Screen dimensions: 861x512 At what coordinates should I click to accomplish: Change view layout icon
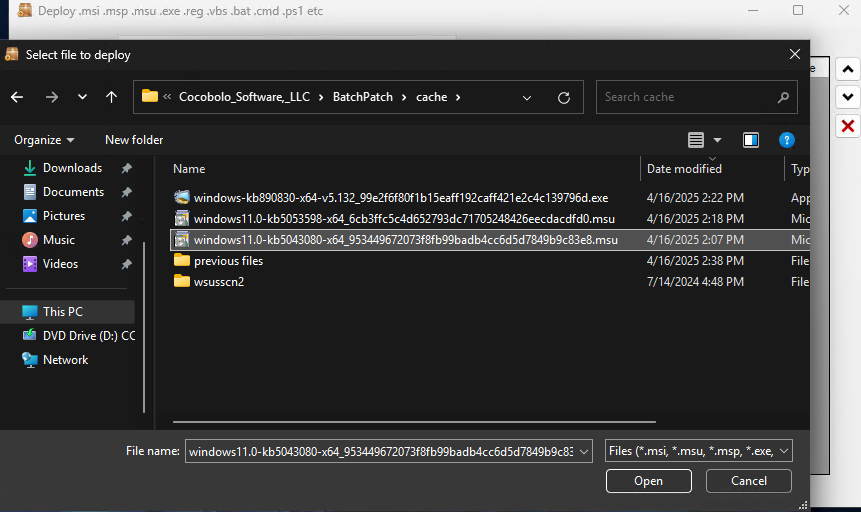[x=696, y=140]
